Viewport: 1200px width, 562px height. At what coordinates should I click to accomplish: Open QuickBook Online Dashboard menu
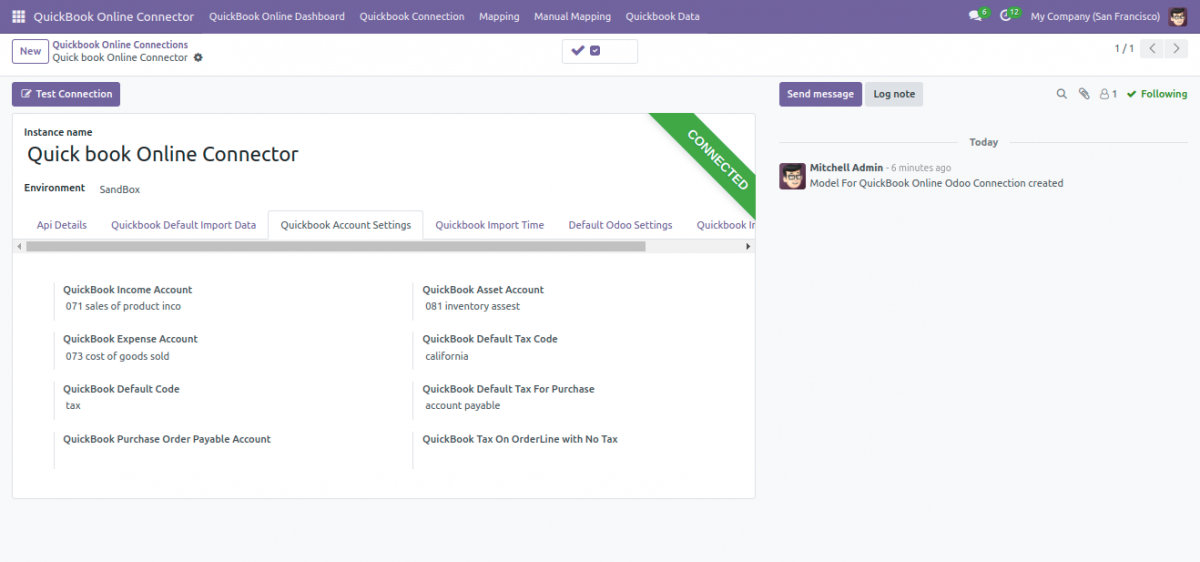tap(277, 17)
